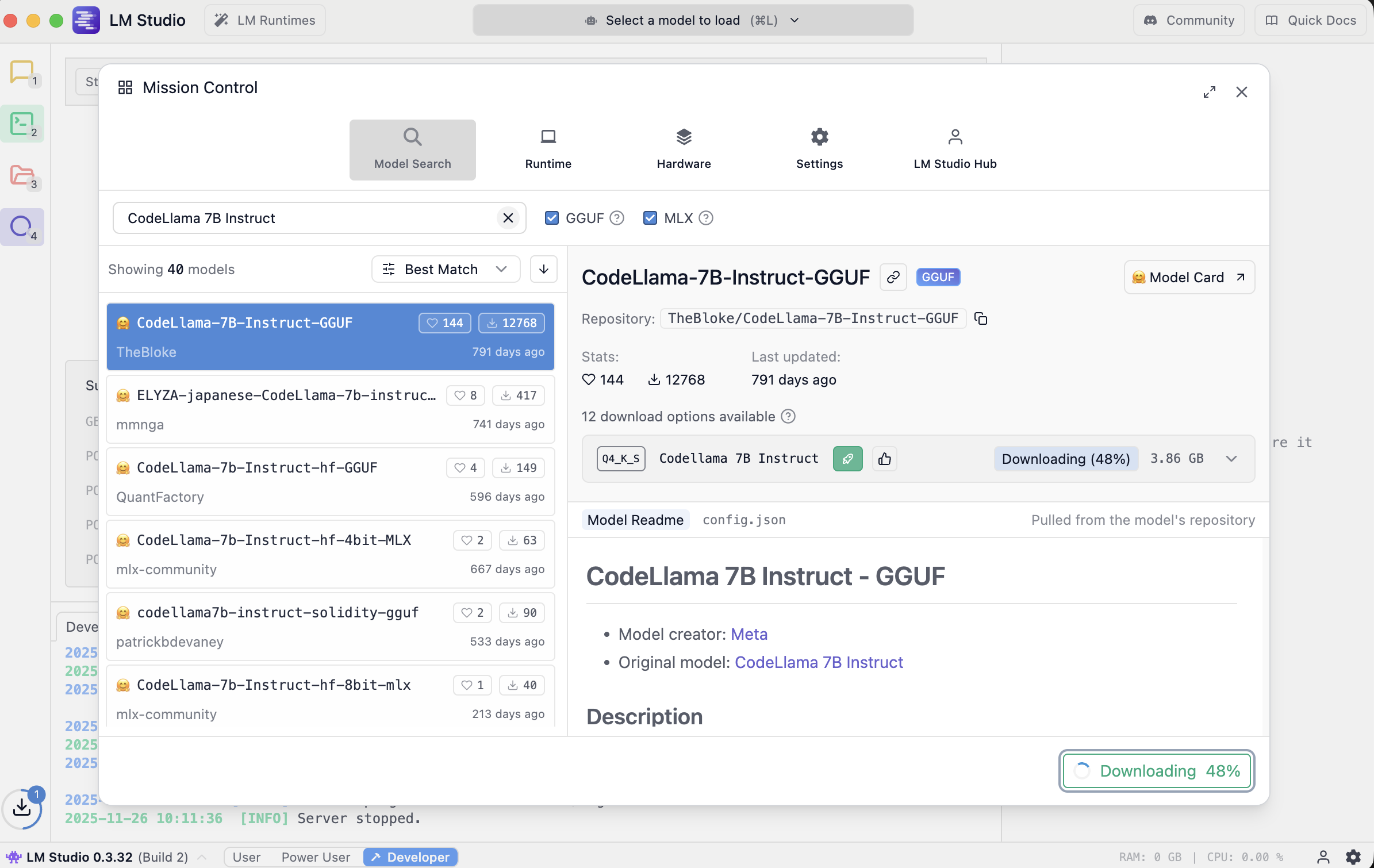Open the Model Card link
Screen dimensions: 1374x868
coord(1189,277)
